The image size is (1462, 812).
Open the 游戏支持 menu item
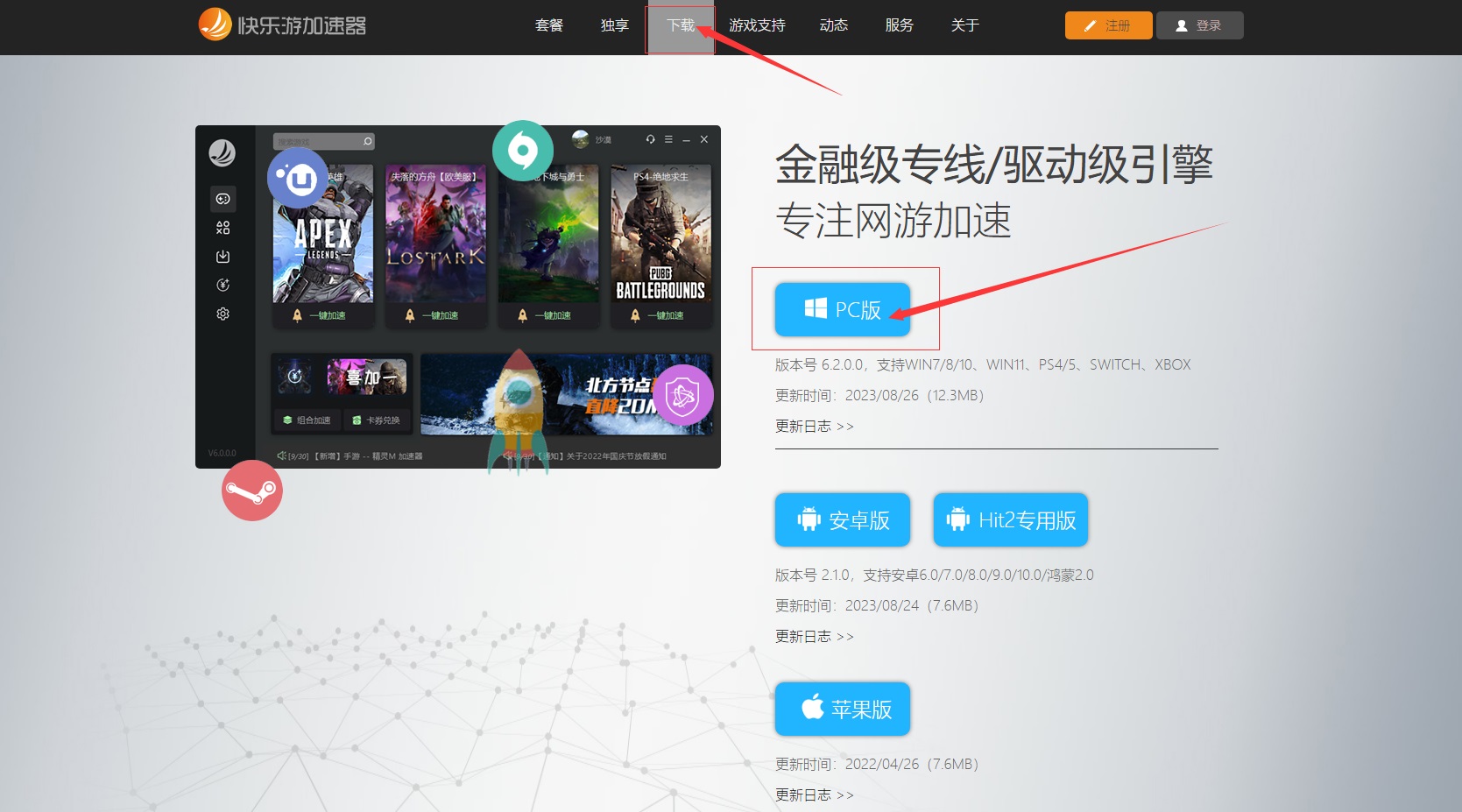click(757, 25)
